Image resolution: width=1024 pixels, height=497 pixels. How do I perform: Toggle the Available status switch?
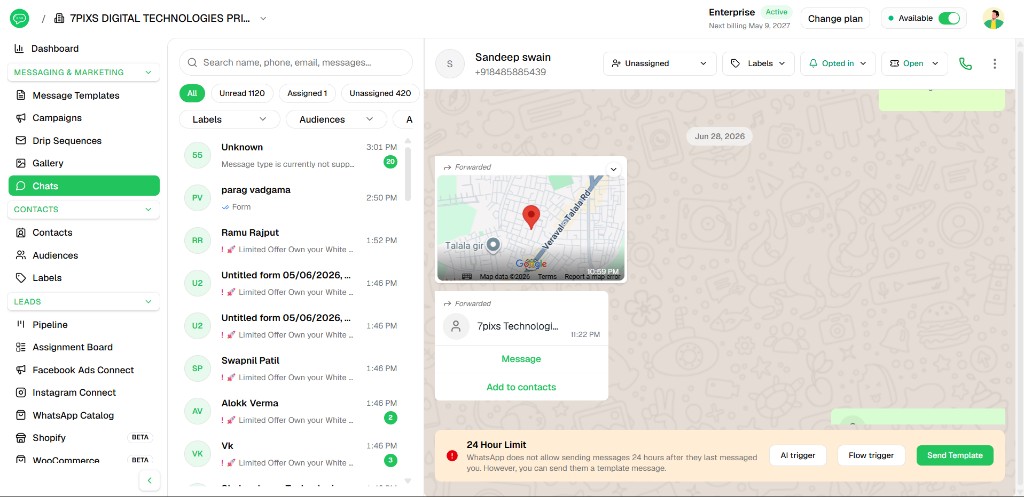tap(949, 18)
